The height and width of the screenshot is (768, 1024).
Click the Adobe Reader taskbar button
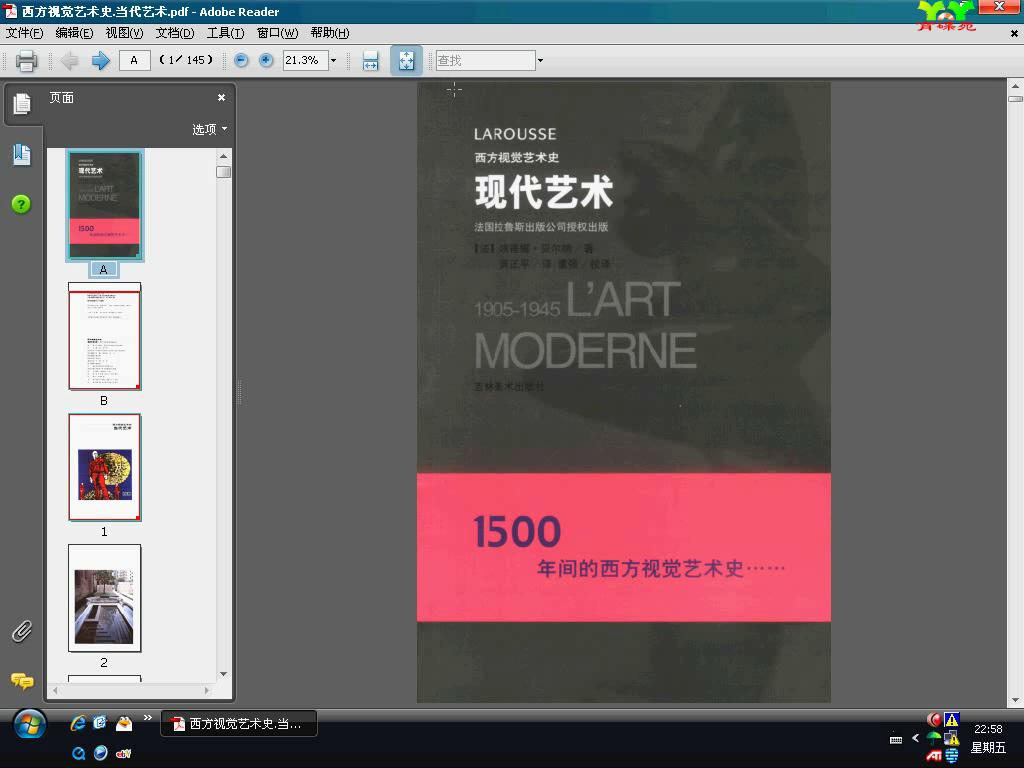(x=239, y=724)
